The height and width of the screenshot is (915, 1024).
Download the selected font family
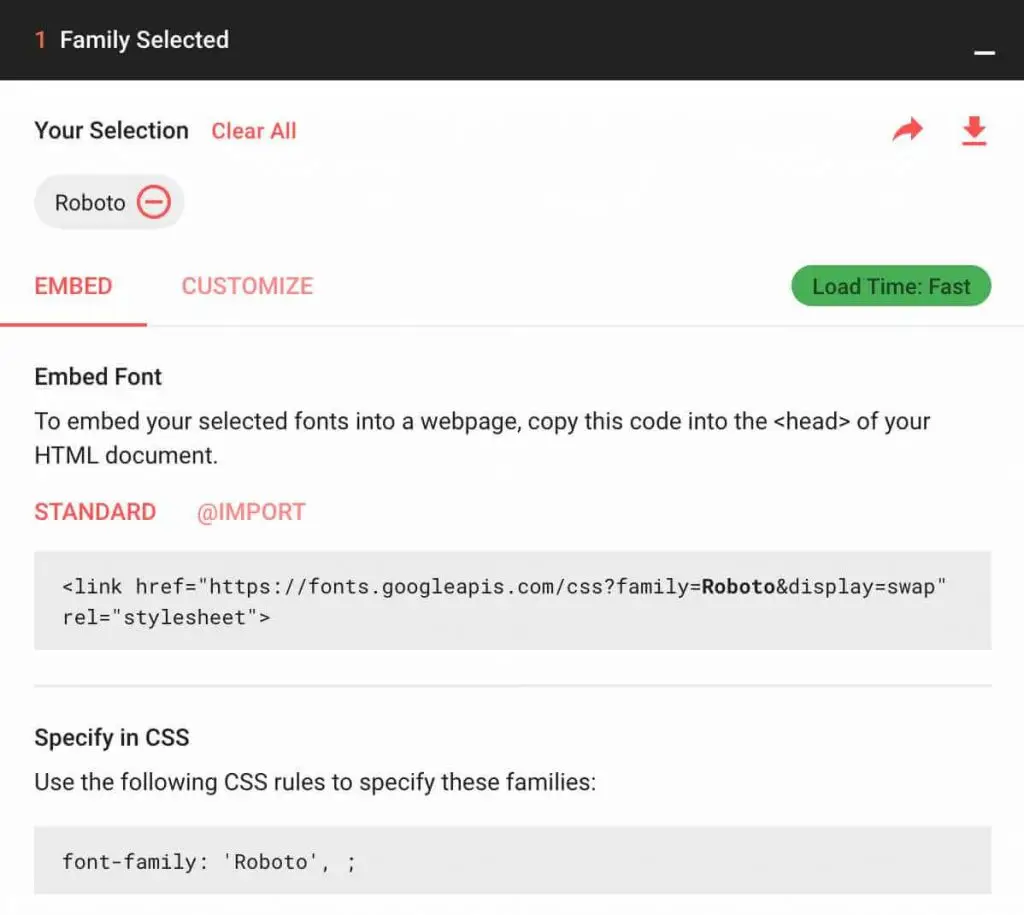tap(973, 131)
